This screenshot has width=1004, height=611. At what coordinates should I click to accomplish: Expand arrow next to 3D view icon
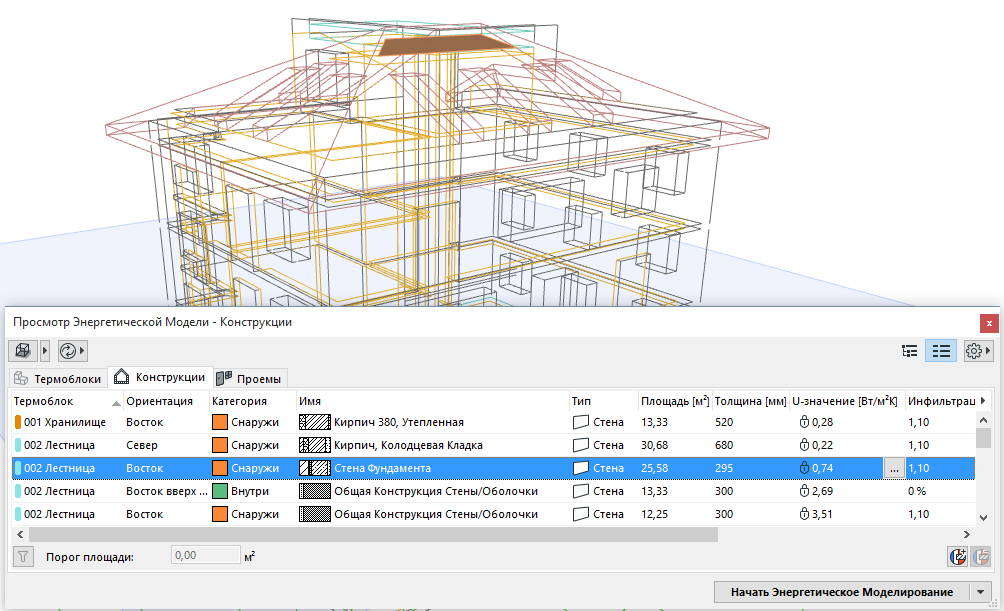coord(45,351)
